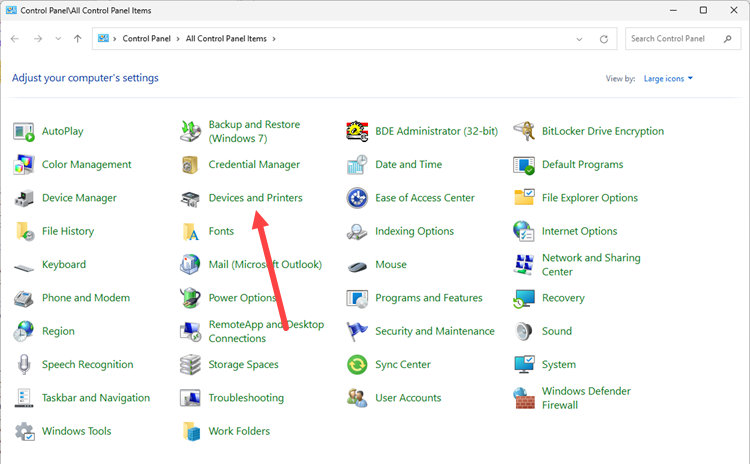Click the Mail (Microsoft Outlook) icon
This screenshot has width=750, height=464.
point(190,265)
